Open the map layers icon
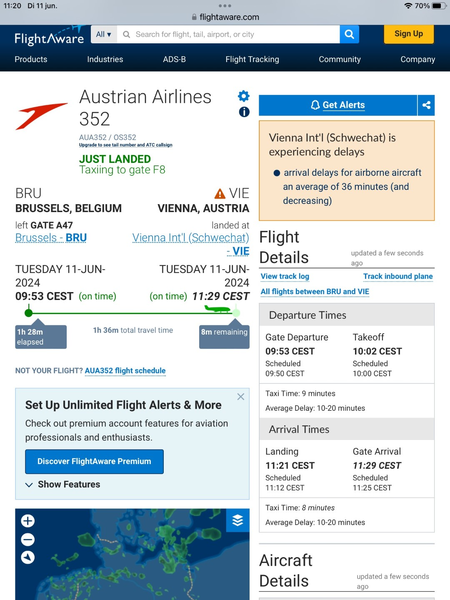450x600 pixels. pos(238,520)
